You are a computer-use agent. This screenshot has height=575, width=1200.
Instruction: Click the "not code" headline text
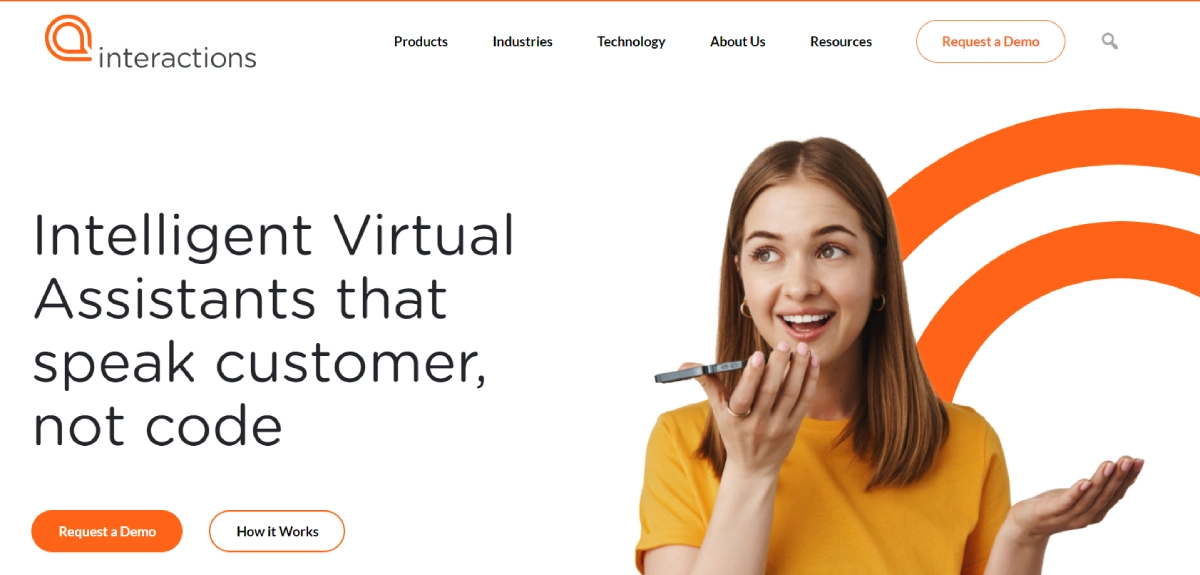[158, 426]
